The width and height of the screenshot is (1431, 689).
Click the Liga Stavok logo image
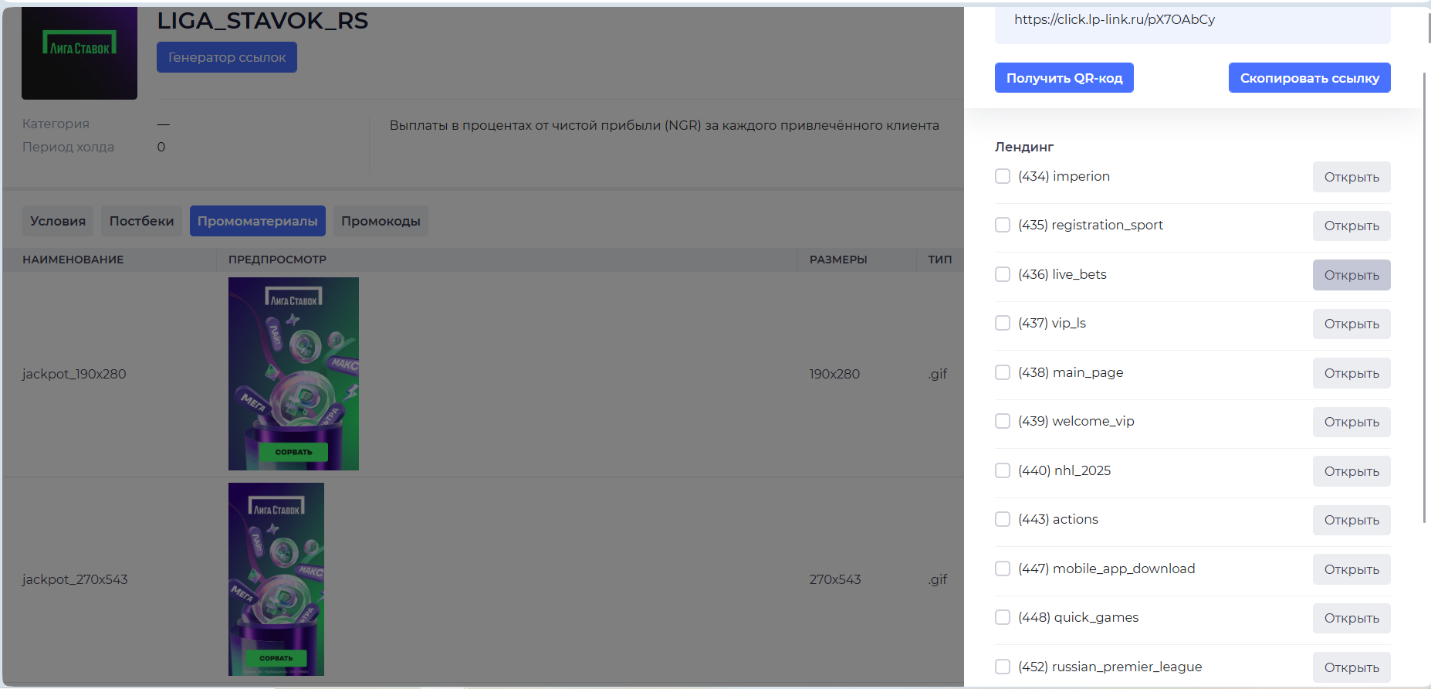tap(79, 52)
